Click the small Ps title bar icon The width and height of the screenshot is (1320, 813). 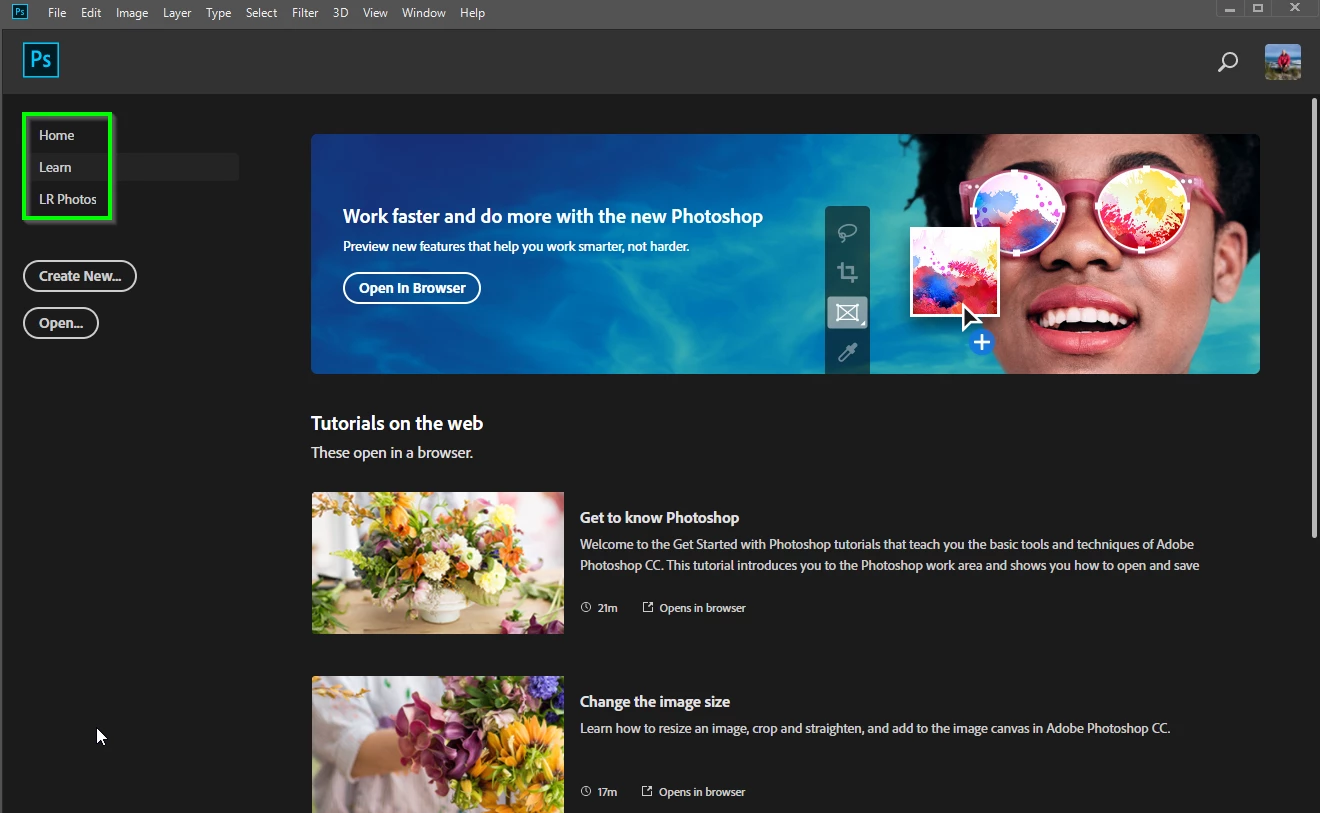pyautogui.click(x=20, y=12)
